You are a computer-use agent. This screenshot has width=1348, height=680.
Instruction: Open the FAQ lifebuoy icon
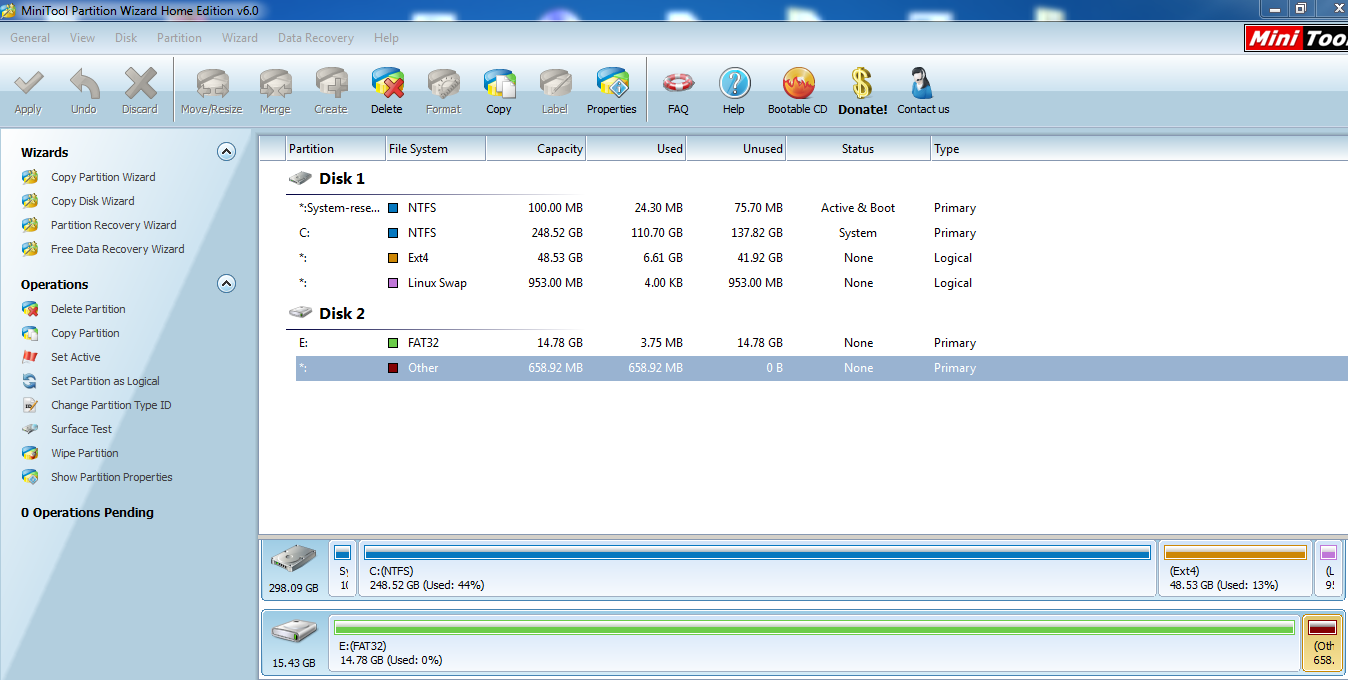[678, 84]
